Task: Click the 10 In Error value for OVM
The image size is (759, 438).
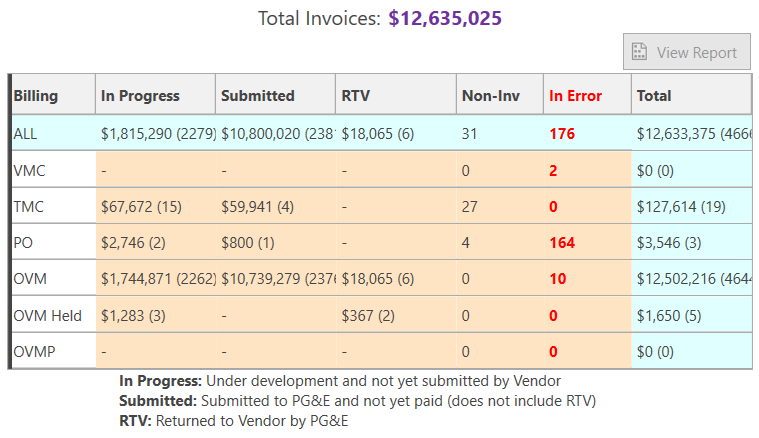Action: click(557, 279)
